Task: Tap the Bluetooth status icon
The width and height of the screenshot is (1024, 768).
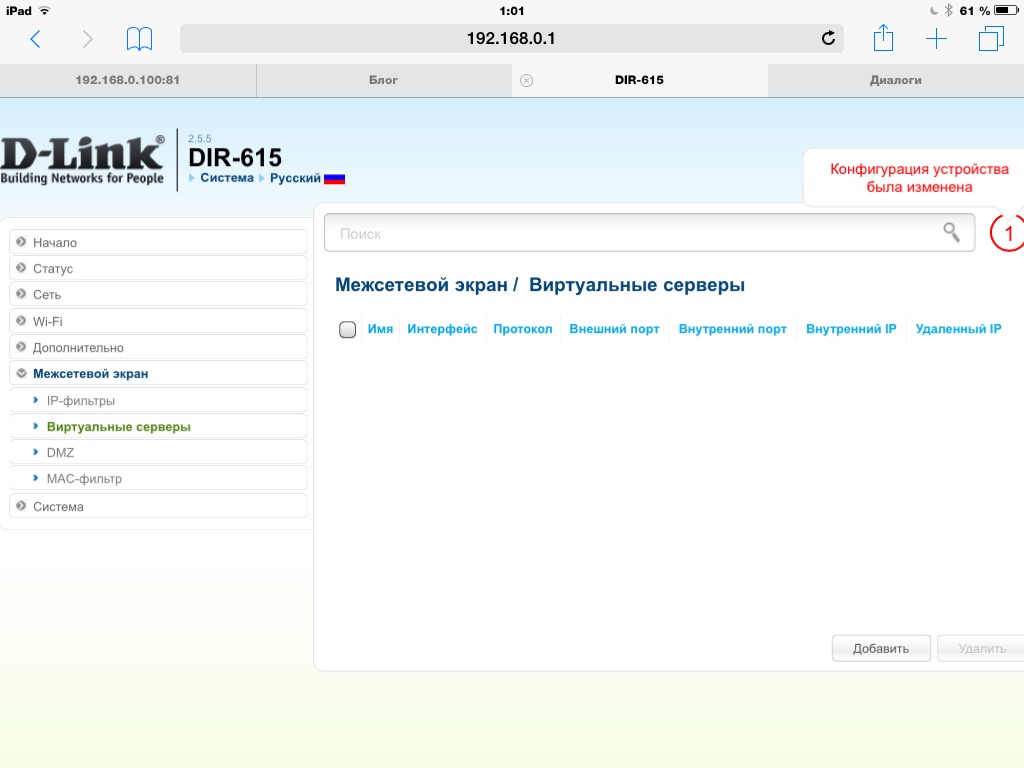Action: pyautogui.click(x=948, y=10)
